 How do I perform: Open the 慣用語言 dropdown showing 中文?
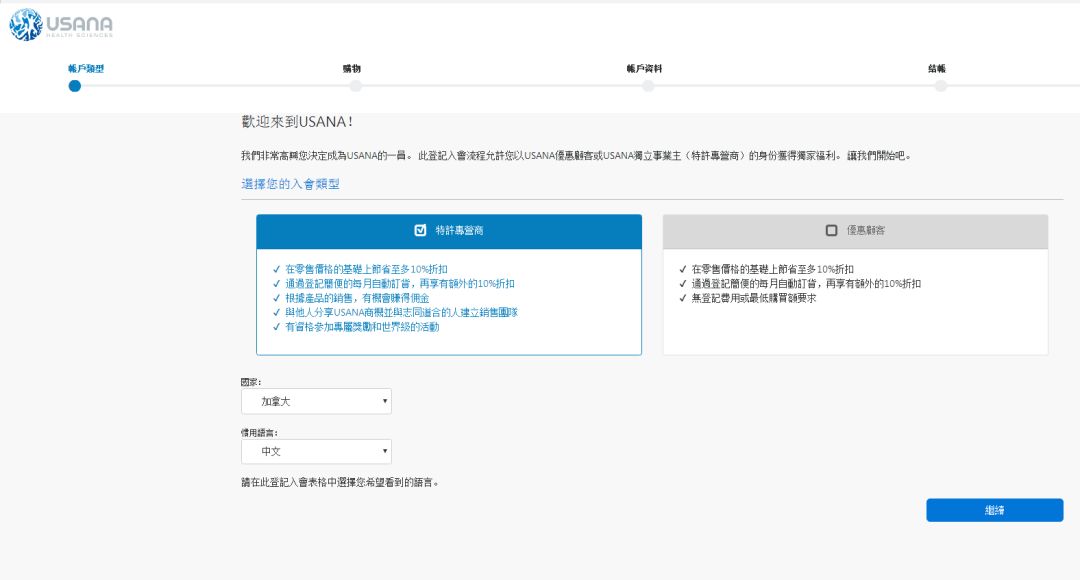[316, 451]
